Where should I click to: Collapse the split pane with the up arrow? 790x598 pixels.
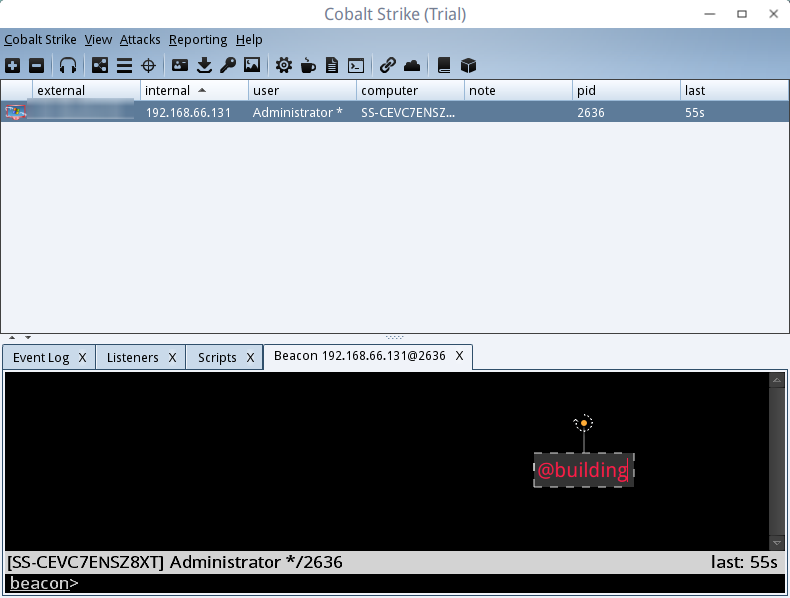click(x=12, y=338)
